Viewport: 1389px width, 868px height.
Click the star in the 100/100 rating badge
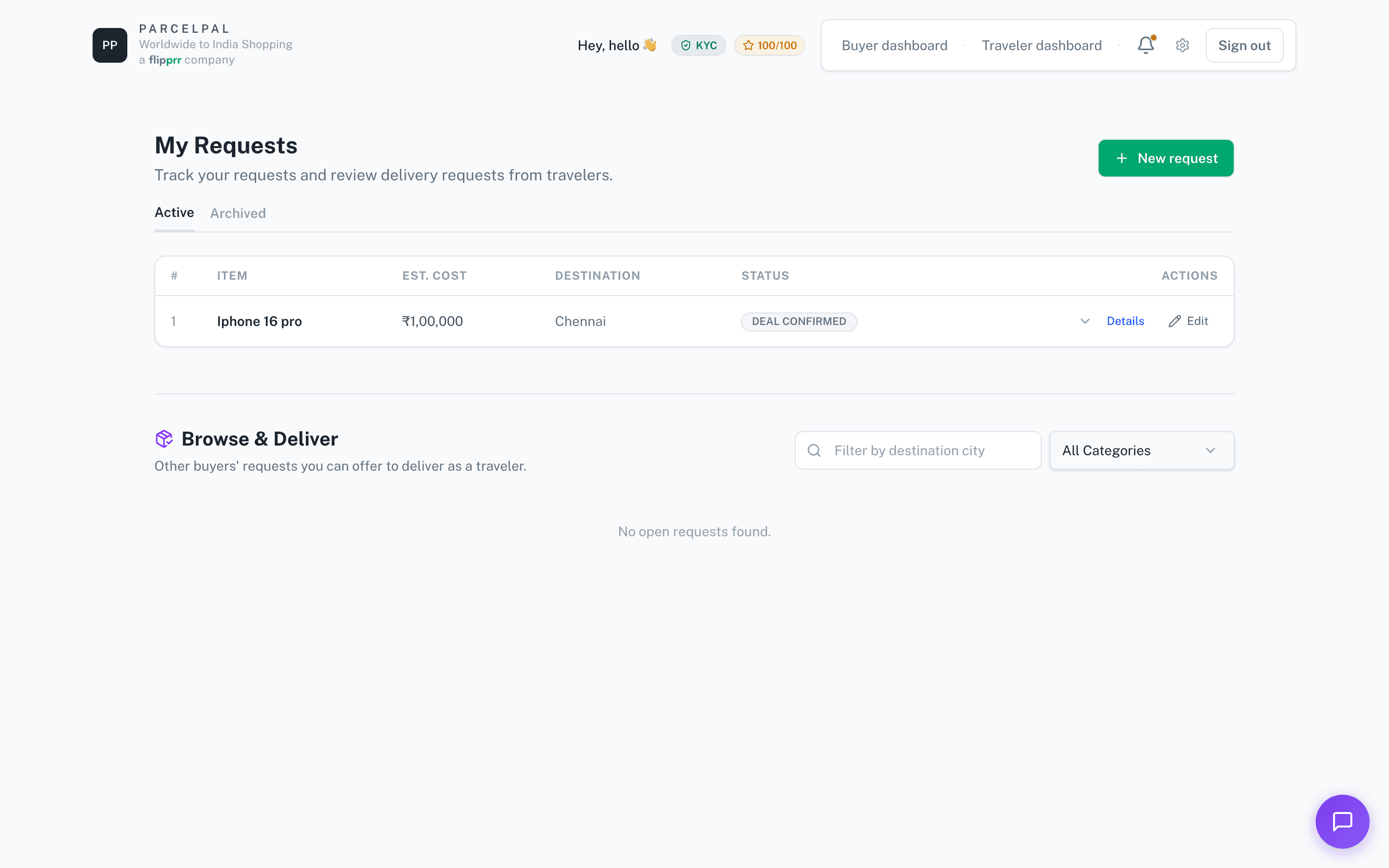[x=749, y=45]
